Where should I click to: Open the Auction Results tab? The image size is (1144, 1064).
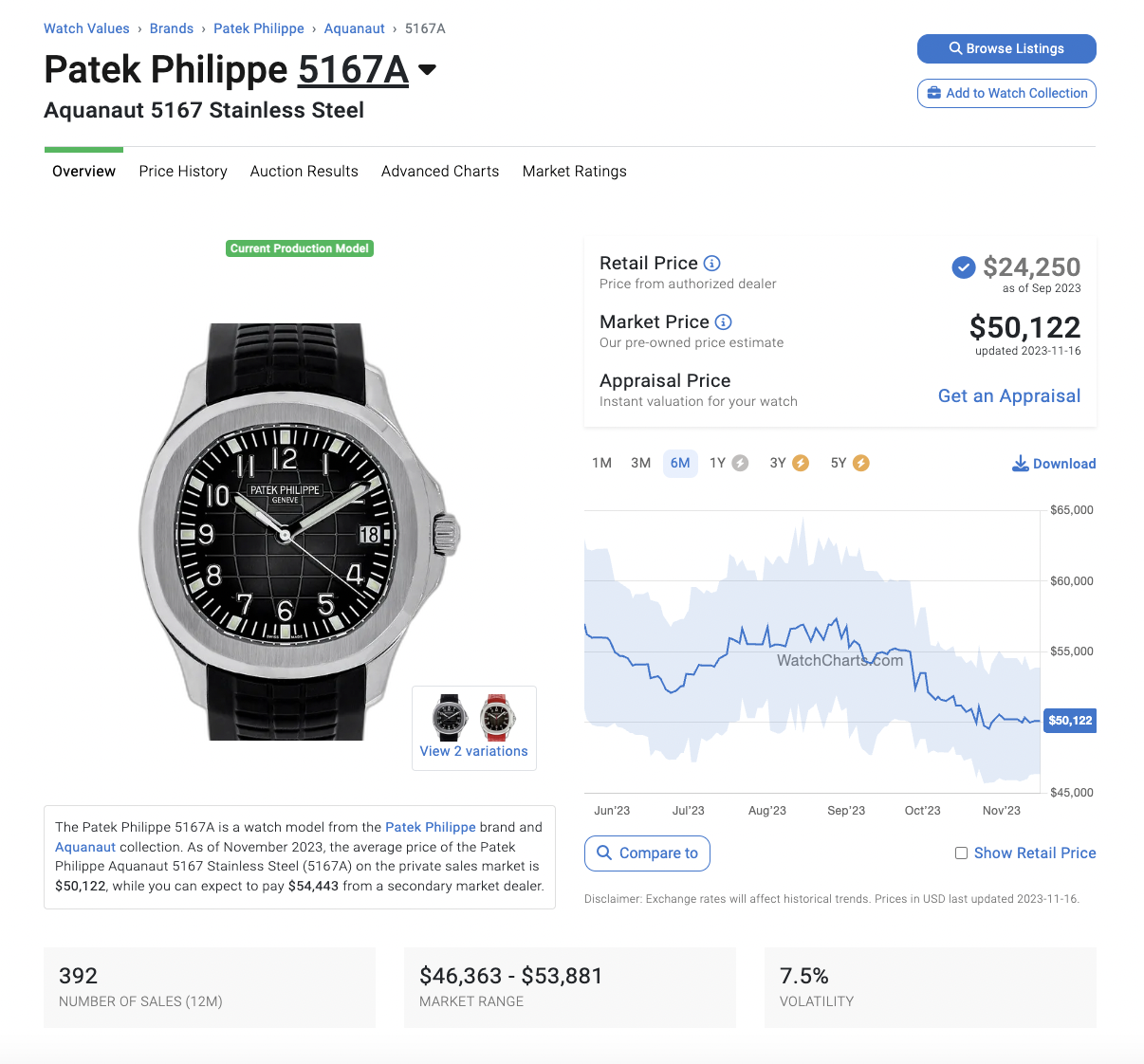(x=304, y=172)
